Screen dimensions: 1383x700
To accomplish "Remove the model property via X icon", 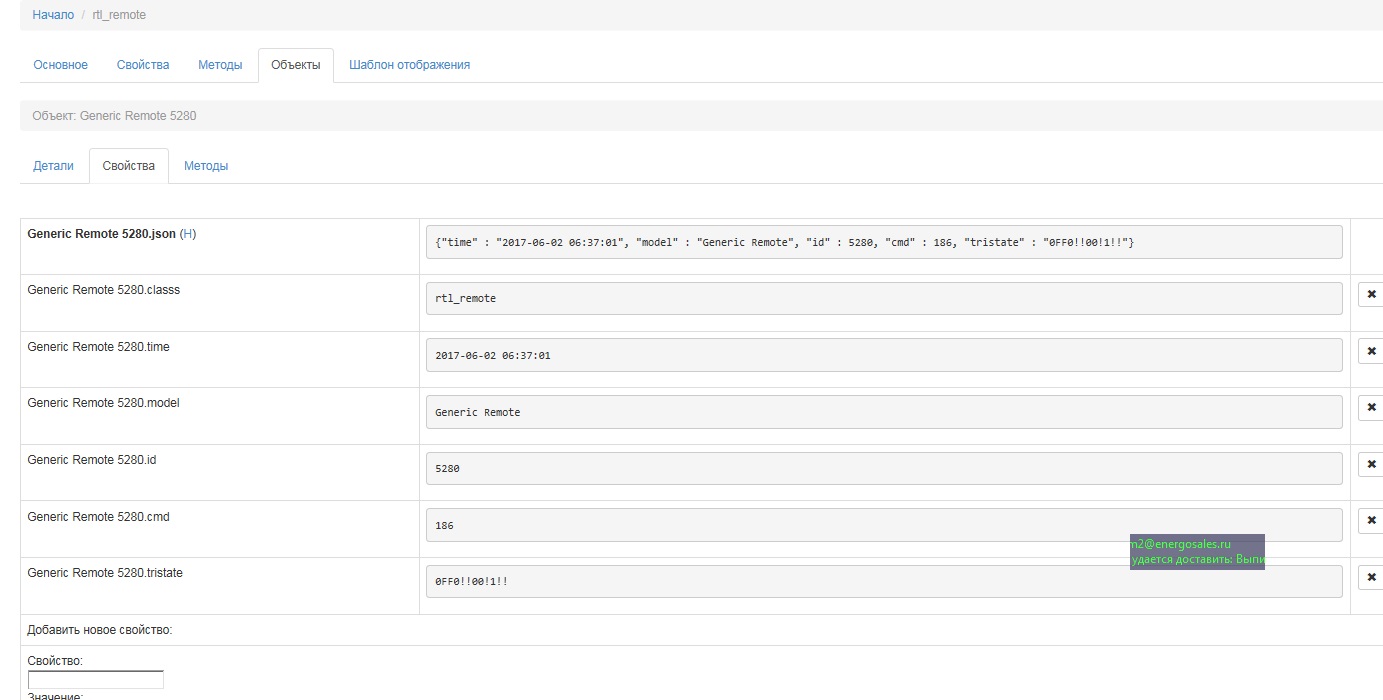I will click(x=1371, y=408).
